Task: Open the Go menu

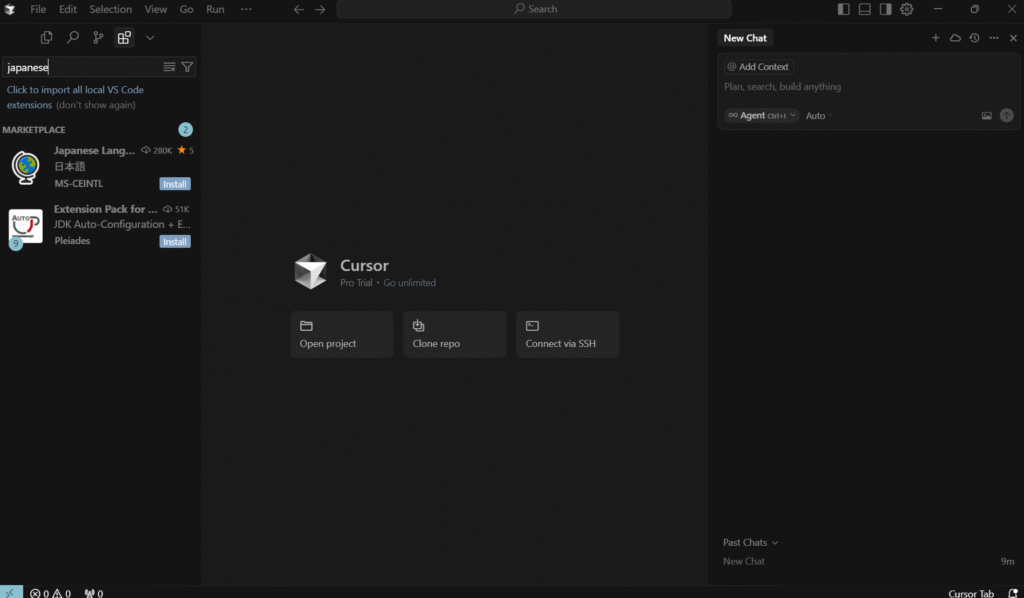Action: pos(186,9)
